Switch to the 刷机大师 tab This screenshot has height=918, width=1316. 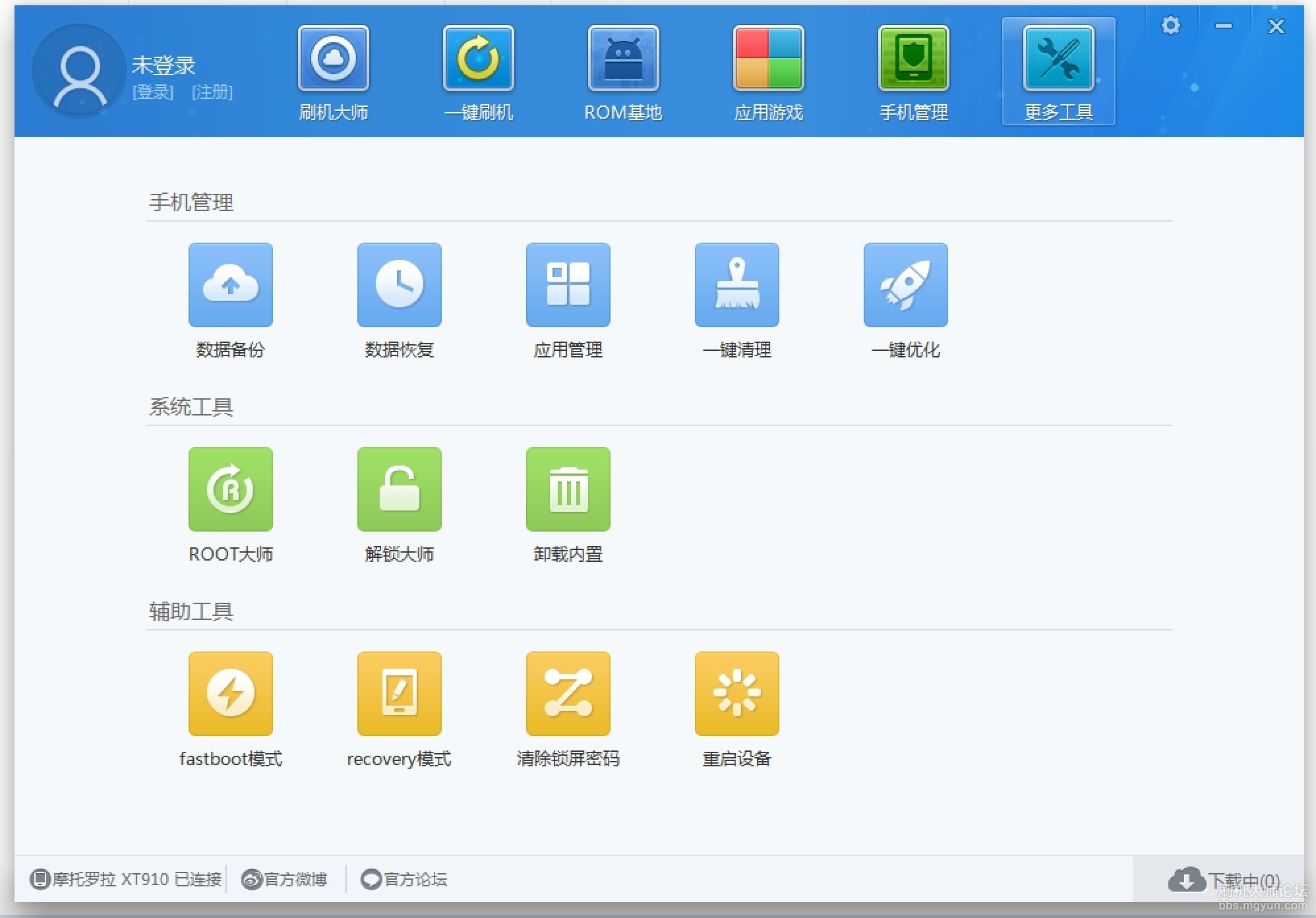click(x=334, y=73)
